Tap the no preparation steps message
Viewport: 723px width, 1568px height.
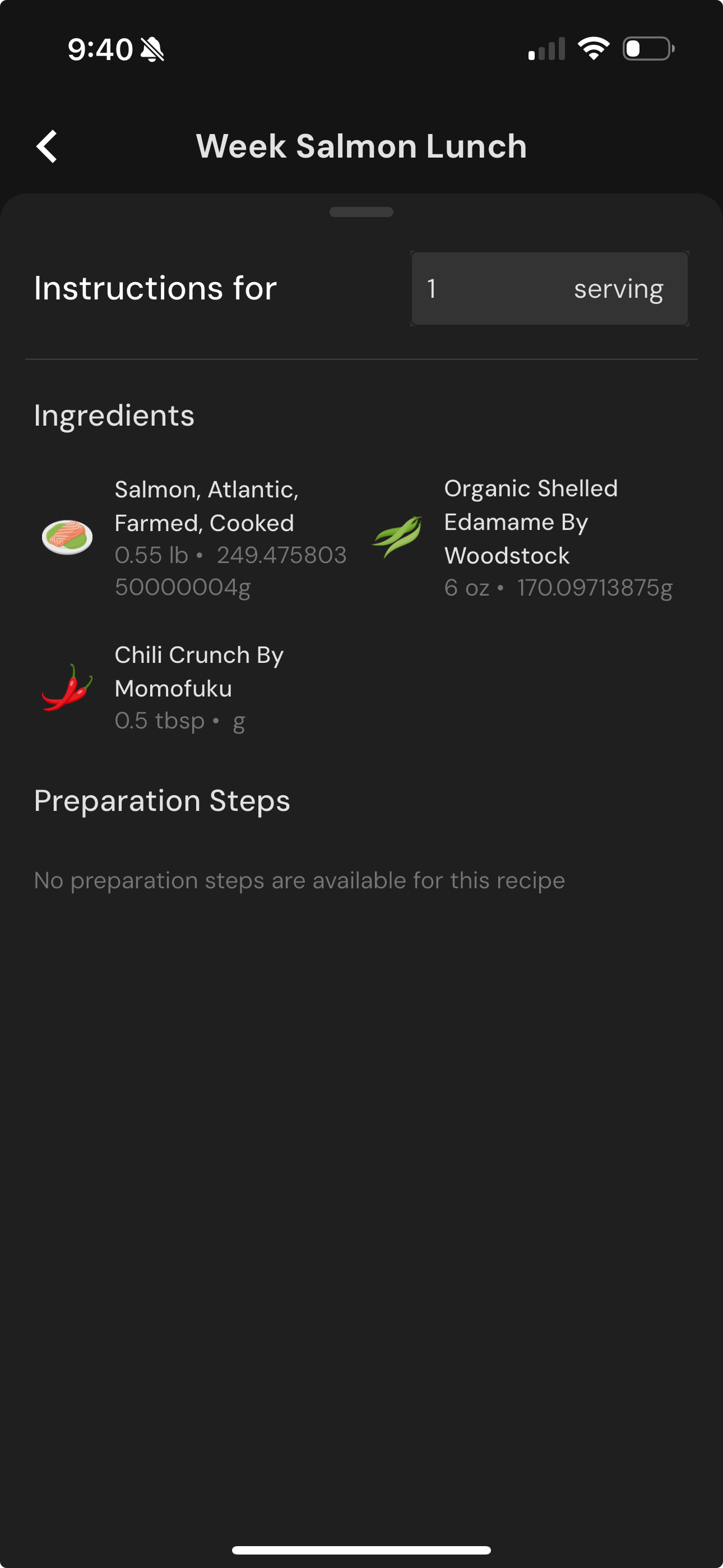tap(299, 881)
